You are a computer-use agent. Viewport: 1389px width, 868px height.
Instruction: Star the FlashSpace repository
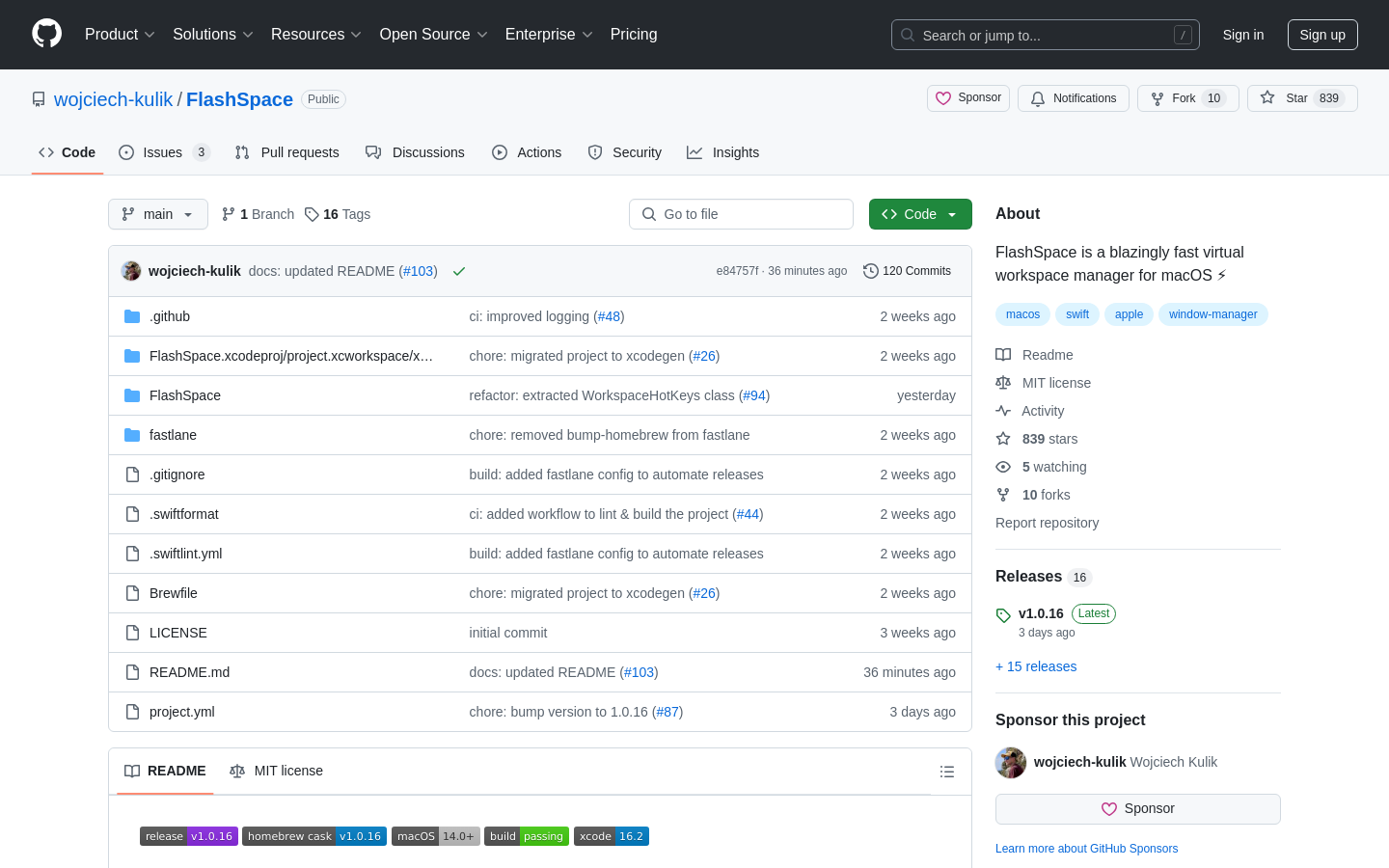pos(1302,98)
